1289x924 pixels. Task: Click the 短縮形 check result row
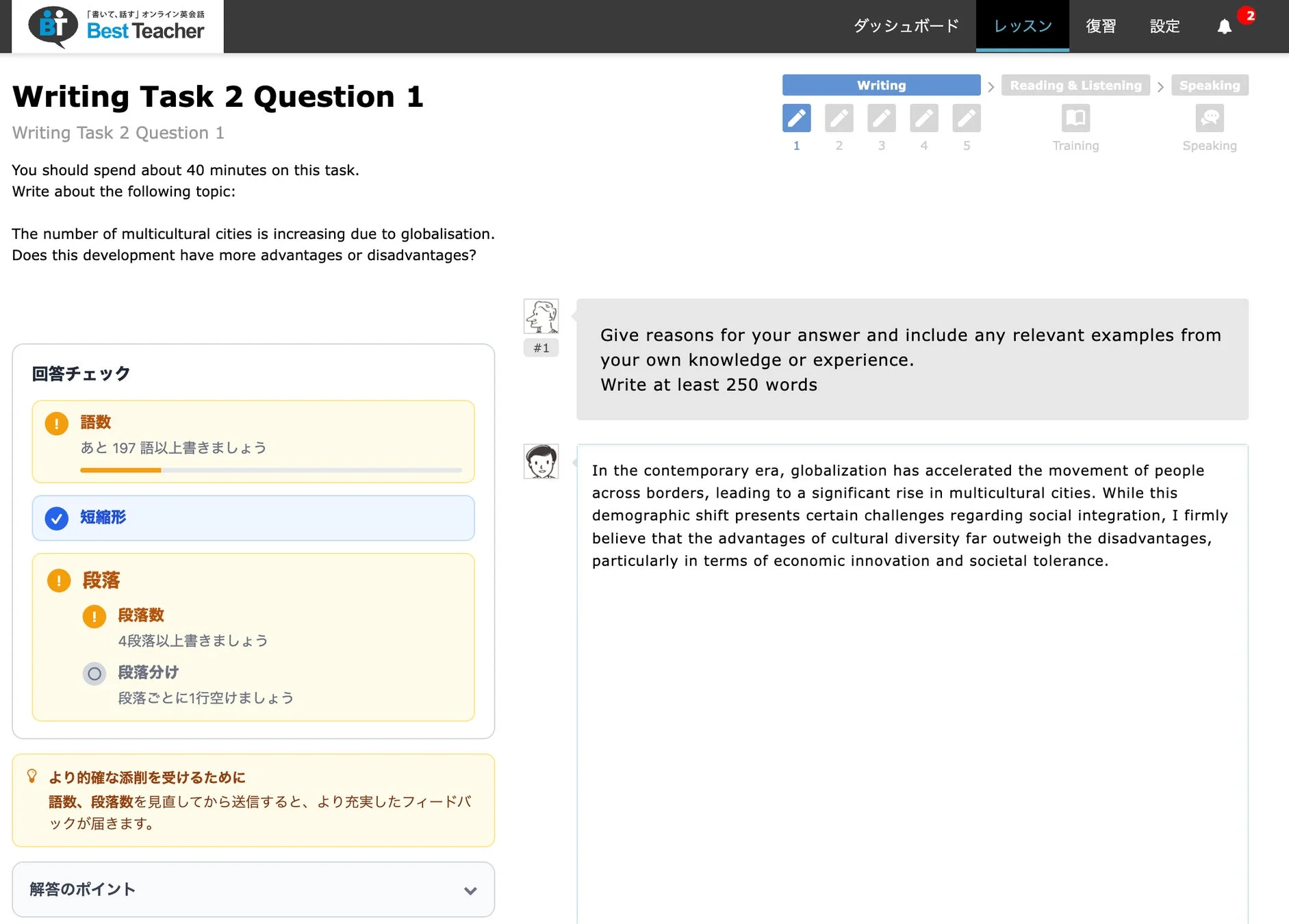point(253,518)
